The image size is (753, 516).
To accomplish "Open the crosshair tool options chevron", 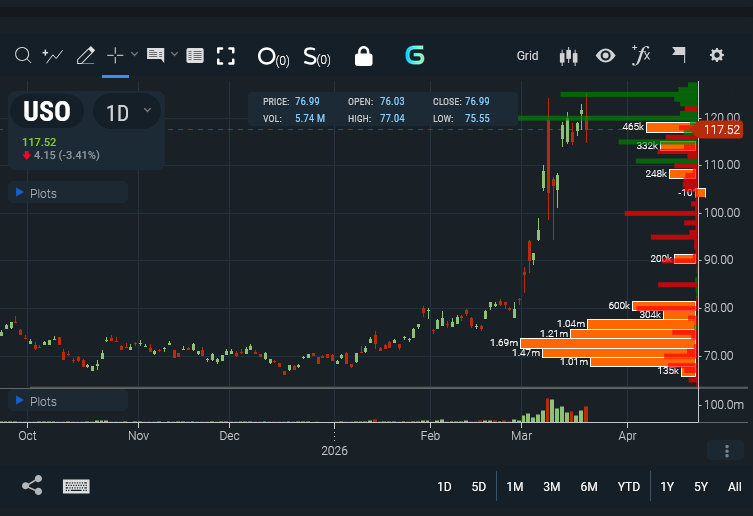I will (x=134, y=55).
